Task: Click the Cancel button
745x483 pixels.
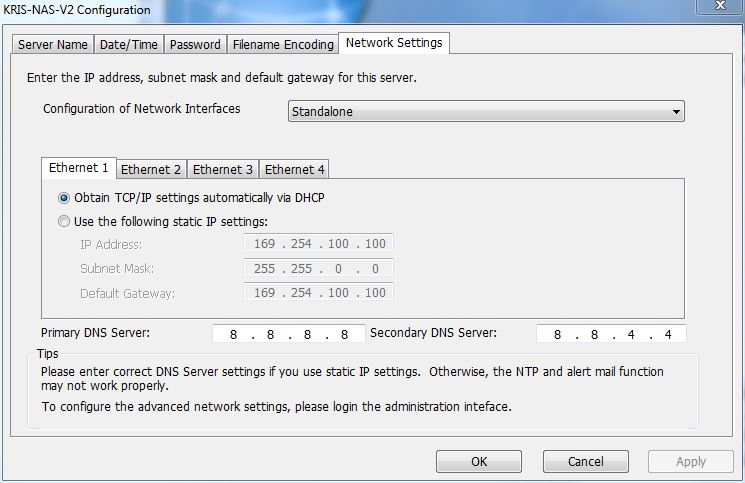Action: [585, 461]
